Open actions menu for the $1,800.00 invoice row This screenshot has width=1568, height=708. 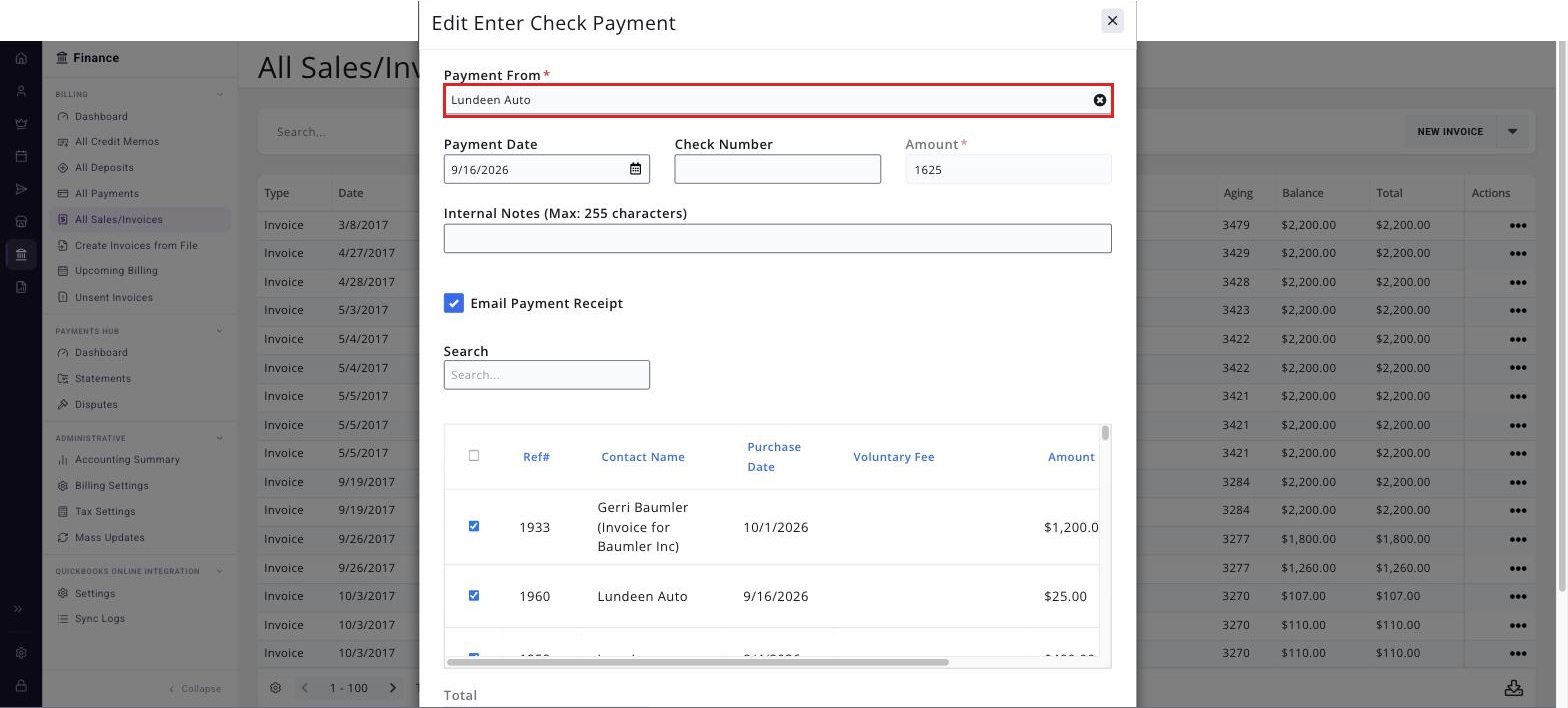click(x=1518, y=539)
